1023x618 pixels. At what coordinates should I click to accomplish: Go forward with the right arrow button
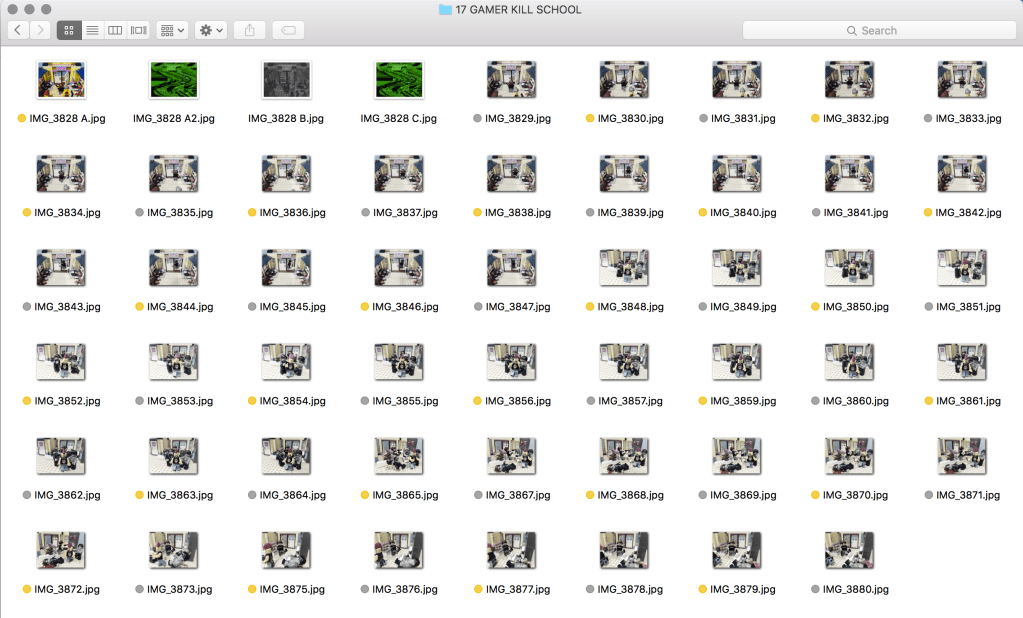[40, 30]
